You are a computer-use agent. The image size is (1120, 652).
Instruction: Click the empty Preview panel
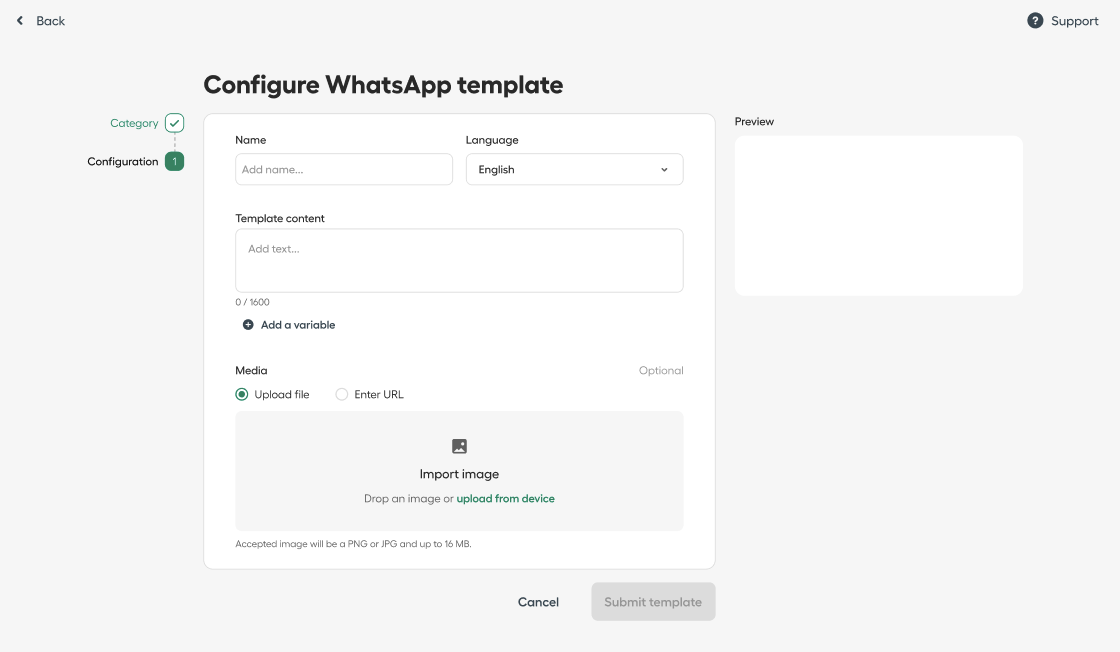point(879,216)
